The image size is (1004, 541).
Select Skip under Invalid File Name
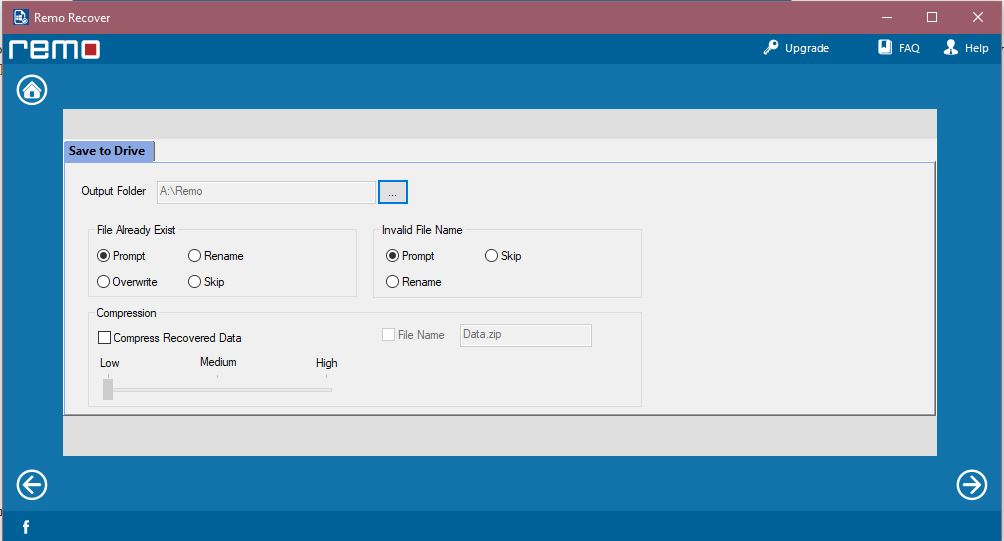[x=492, y=256]
